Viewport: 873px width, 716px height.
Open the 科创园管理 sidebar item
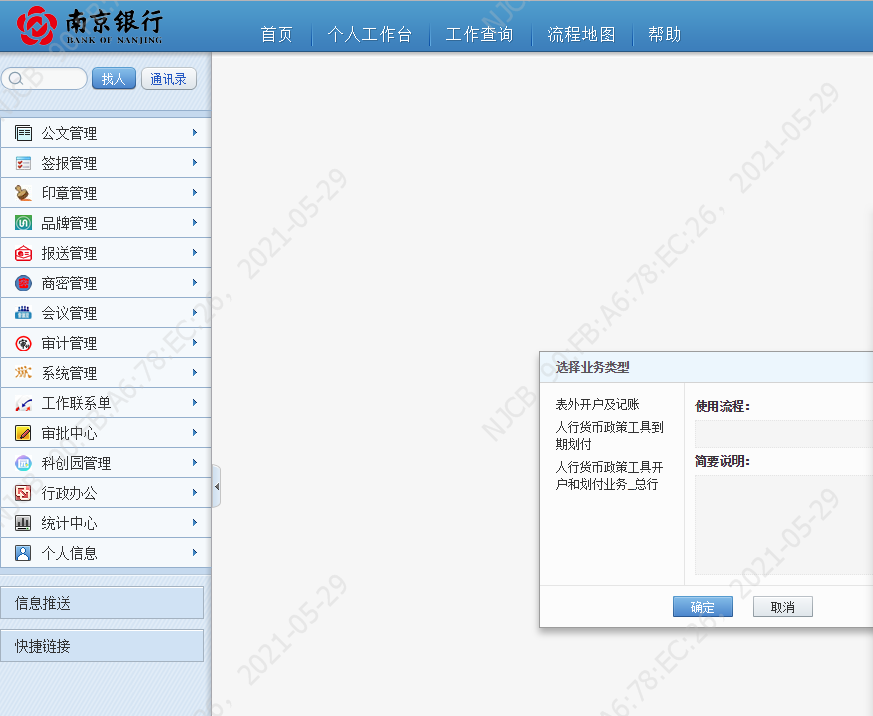[x=106, y=463]
